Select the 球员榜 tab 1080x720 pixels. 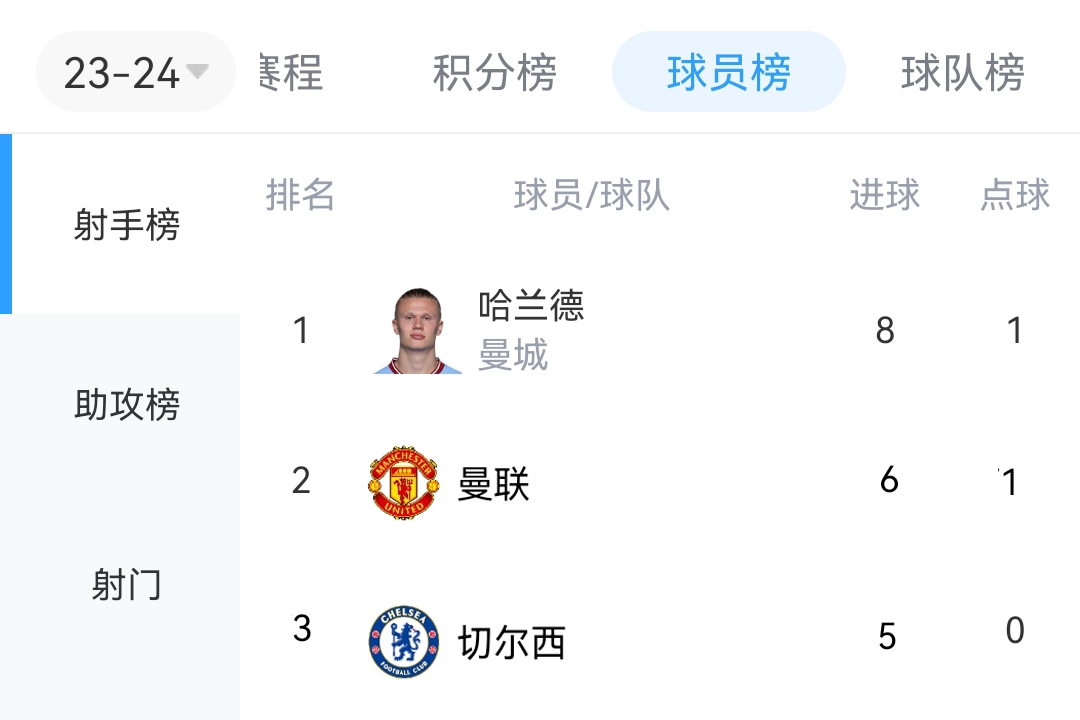[x=728, y=73]
